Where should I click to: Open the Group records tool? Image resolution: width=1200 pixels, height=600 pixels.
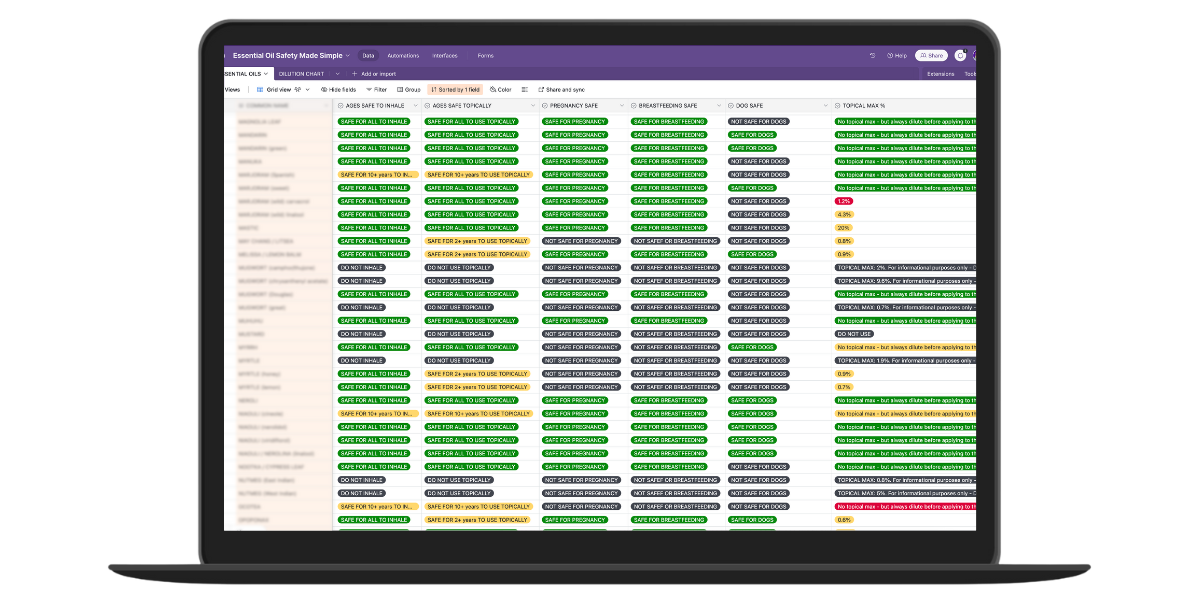click(x=408, y=89)
